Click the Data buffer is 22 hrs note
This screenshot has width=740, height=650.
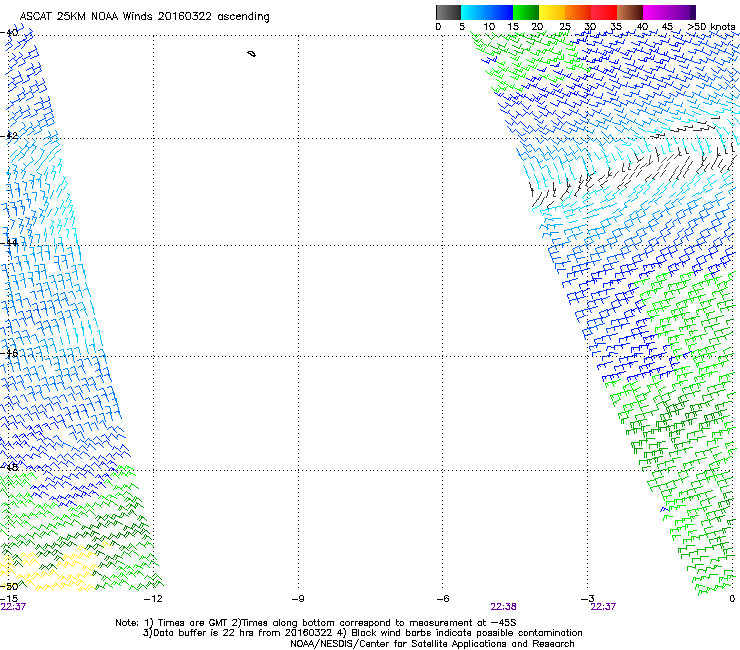click(362, 633)
